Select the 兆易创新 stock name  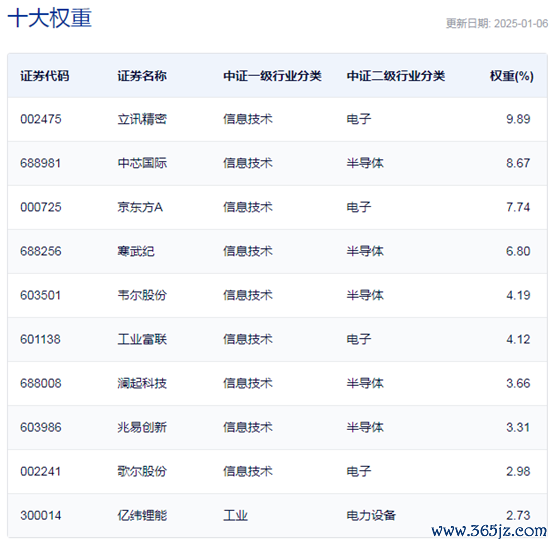tap(142, 427)
